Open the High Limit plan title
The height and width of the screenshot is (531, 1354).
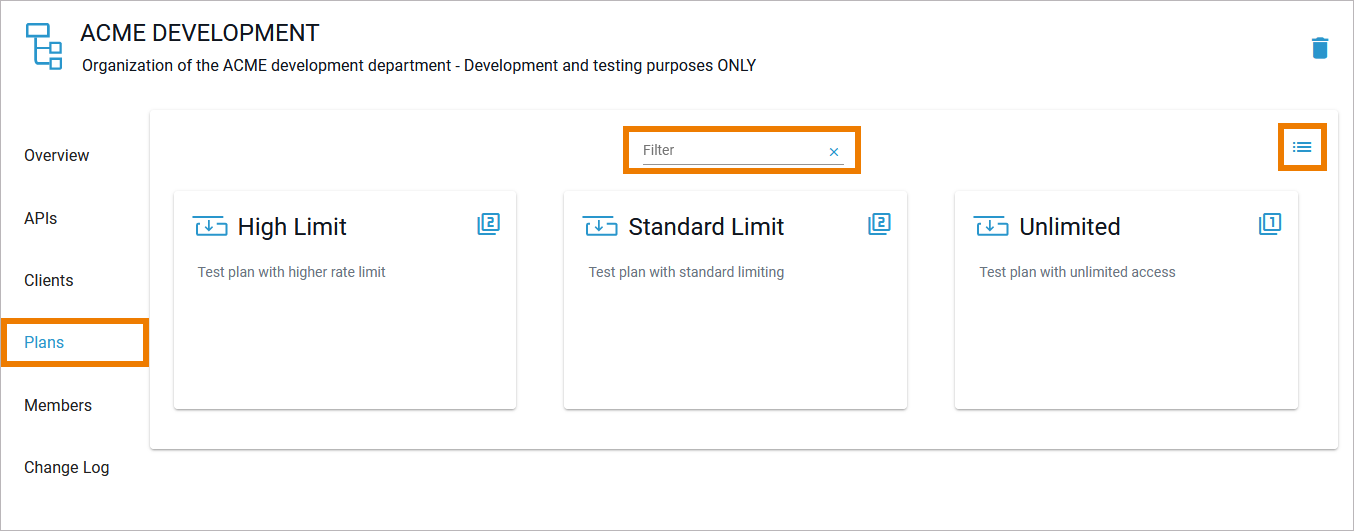292,227
